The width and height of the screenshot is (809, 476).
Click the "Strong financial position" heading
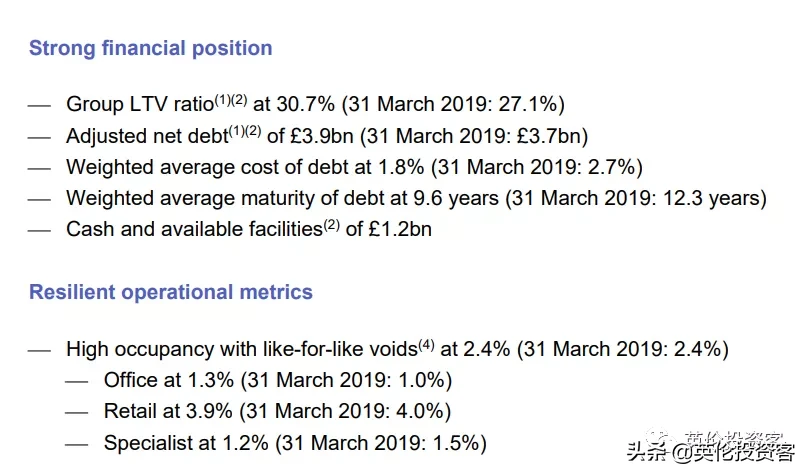(150, 48)
